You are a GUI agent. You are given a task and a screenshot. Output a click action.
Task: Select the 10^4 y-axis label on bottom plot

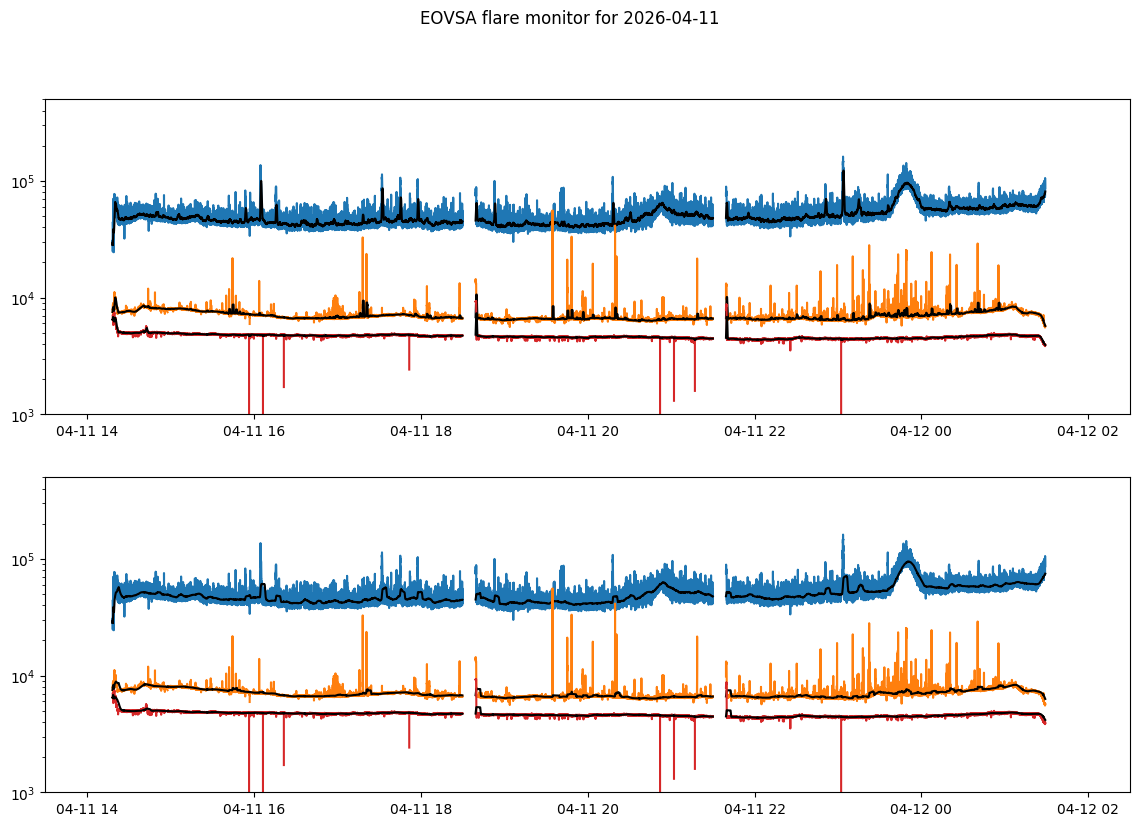tap(26, 677)
